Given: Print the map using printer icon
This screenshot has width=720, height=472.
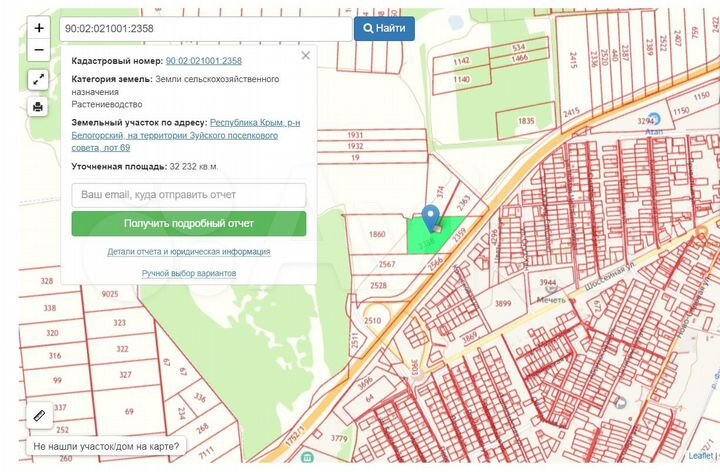Looking at the screenshot, I should [x=38, y=107].
